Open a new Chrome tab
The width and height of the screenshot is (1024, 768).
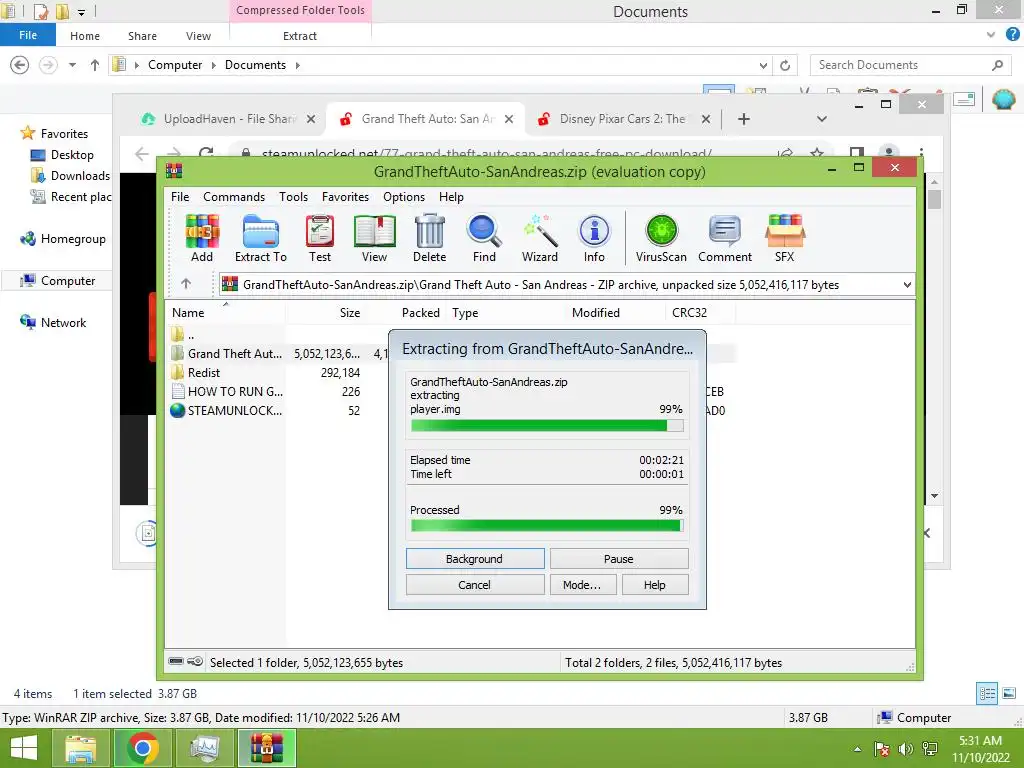pyautogui.click(x=744, y=119)
